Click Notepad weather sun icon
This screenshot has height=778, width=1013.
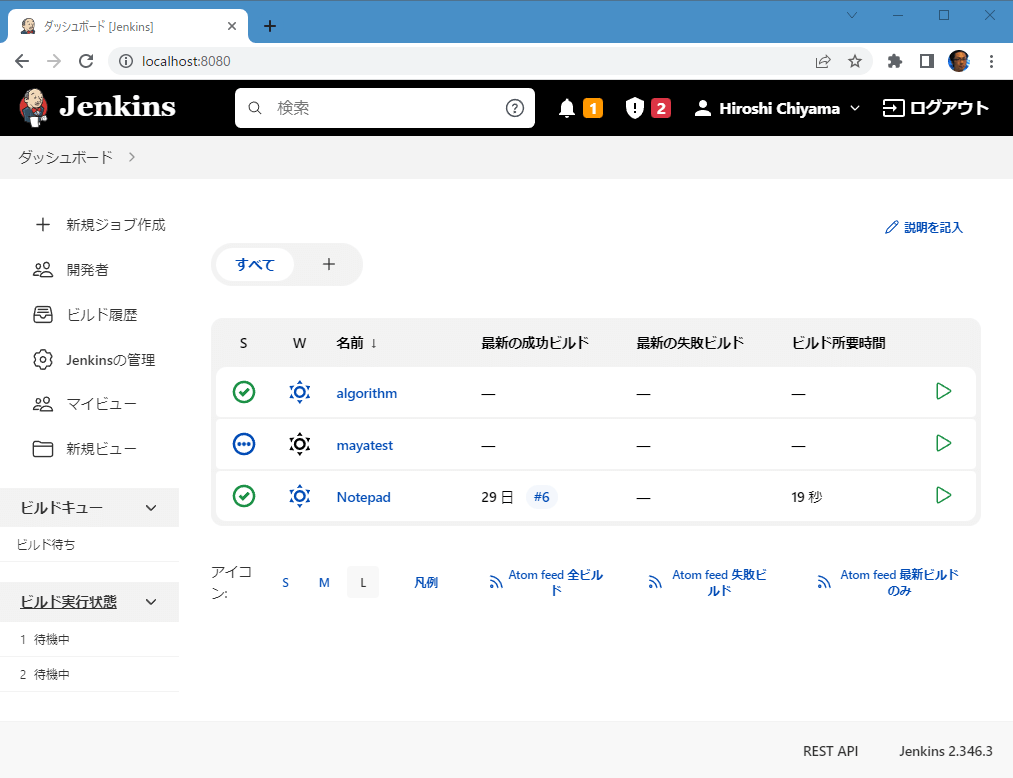[299, 496]
